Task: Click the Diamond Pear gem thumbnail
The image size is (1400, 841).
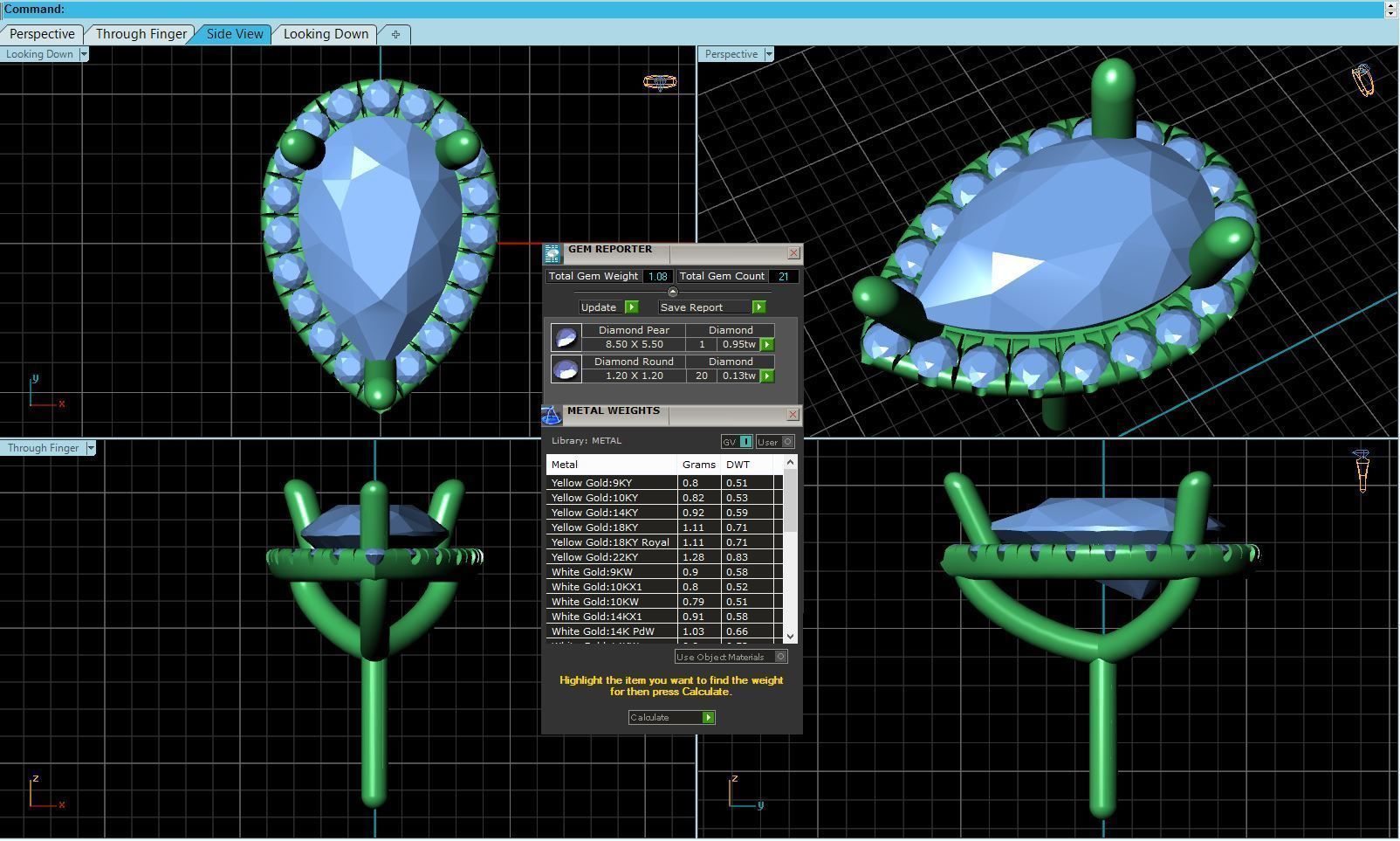Action: pos(566,337)
